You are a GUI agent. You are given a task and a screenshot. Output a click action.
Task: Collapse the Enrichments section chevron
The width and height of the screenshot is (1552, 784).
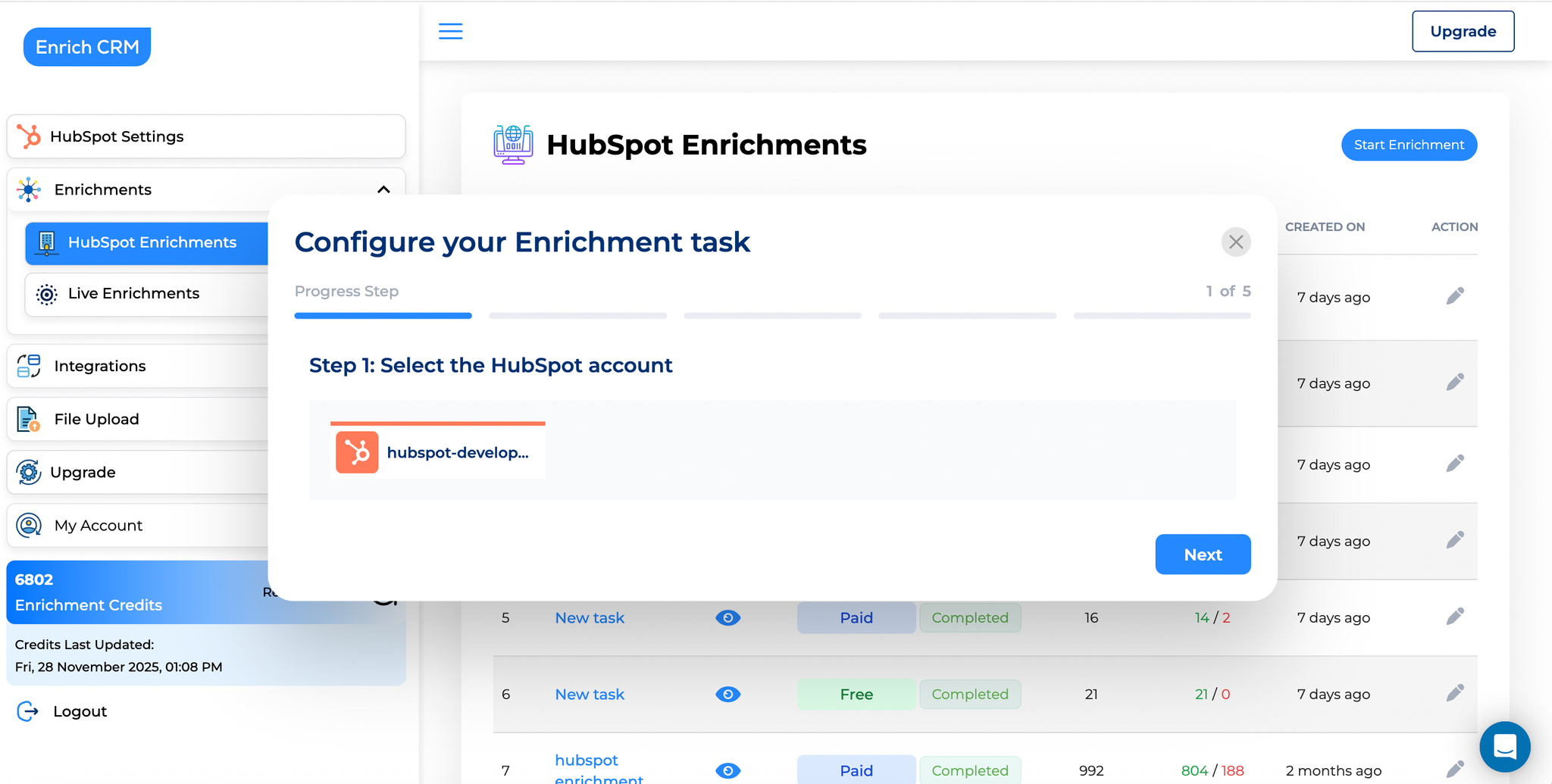pos(383,189)
